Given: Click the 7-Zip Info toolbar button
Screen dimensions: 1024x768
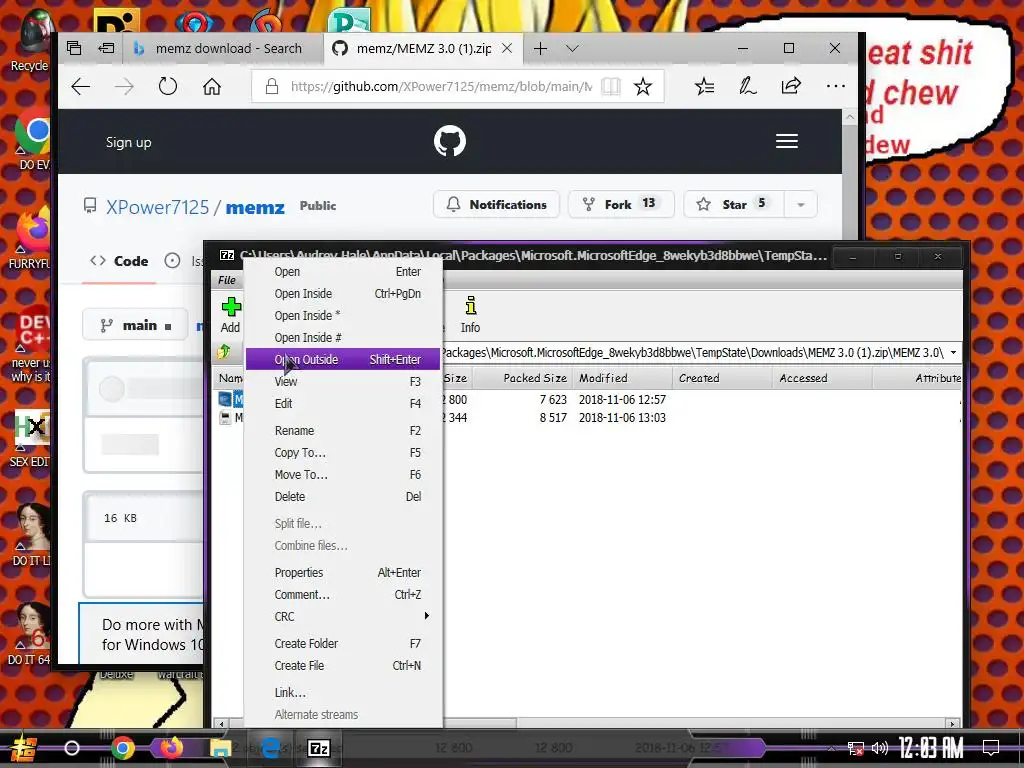Looking at the screenshot, I should (470, 315).
